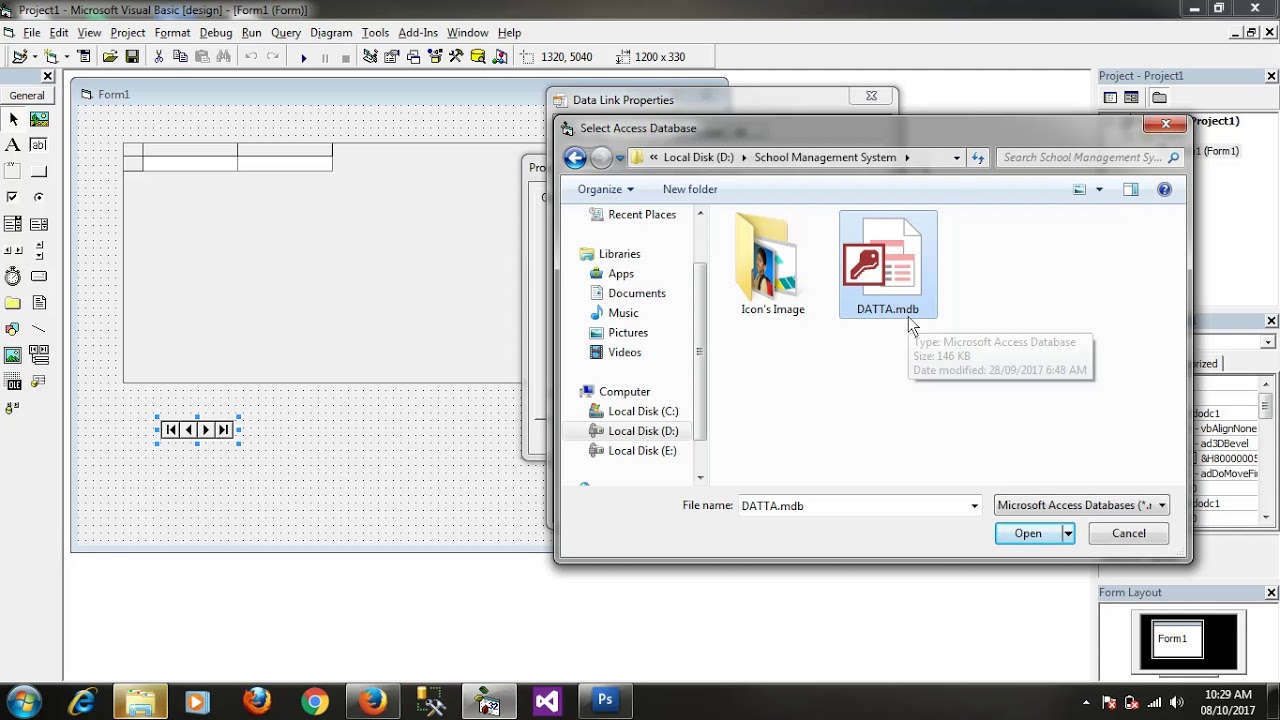Select the Shape control tool
Screen dimensions: 1280x720
pyautogui.click(x=13, y=328)
